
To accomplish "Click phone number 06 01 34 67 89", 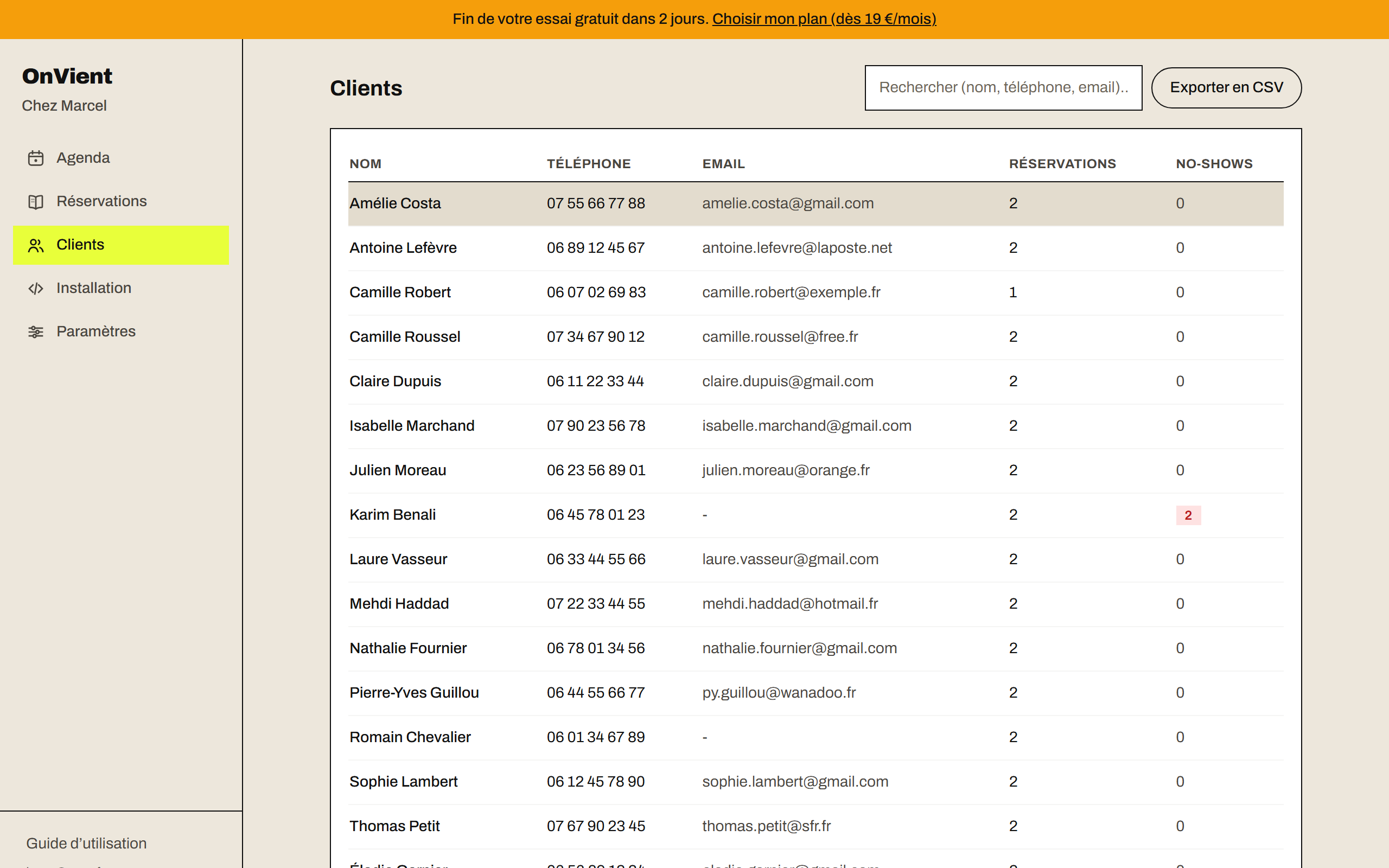I will [596, 737].
